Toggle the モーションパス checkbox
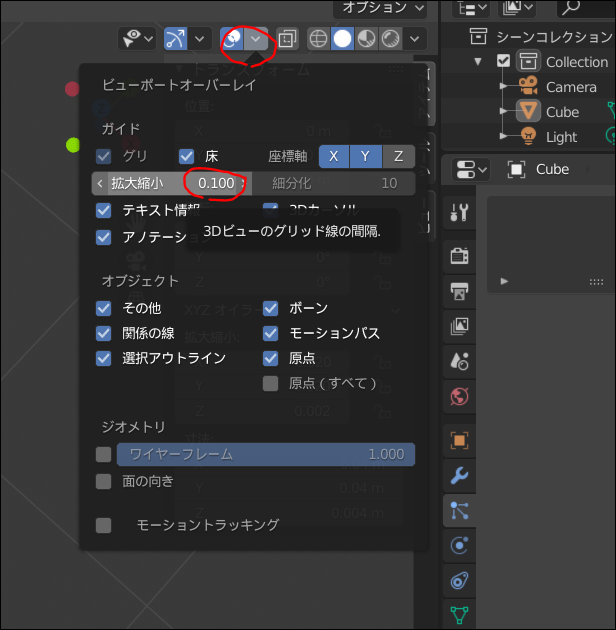The height and width of the screenshot is (630, 616). [x=270, y=333]
